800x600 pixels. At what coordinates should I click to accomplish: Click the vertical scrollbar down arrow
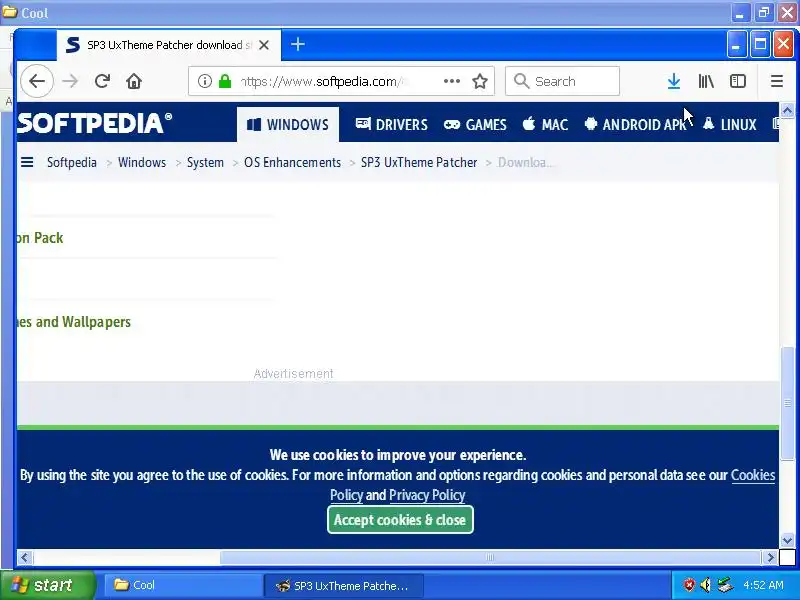coord(787,540)
